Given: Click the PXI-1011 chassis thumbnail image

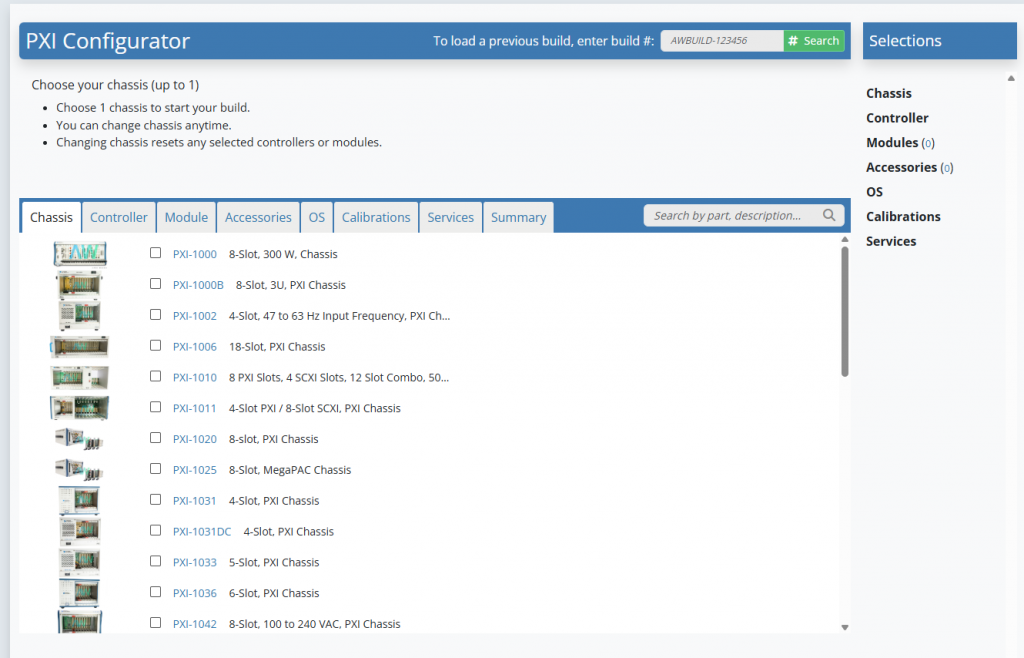Looking at the screenshot, I should (x=80, y=407).
